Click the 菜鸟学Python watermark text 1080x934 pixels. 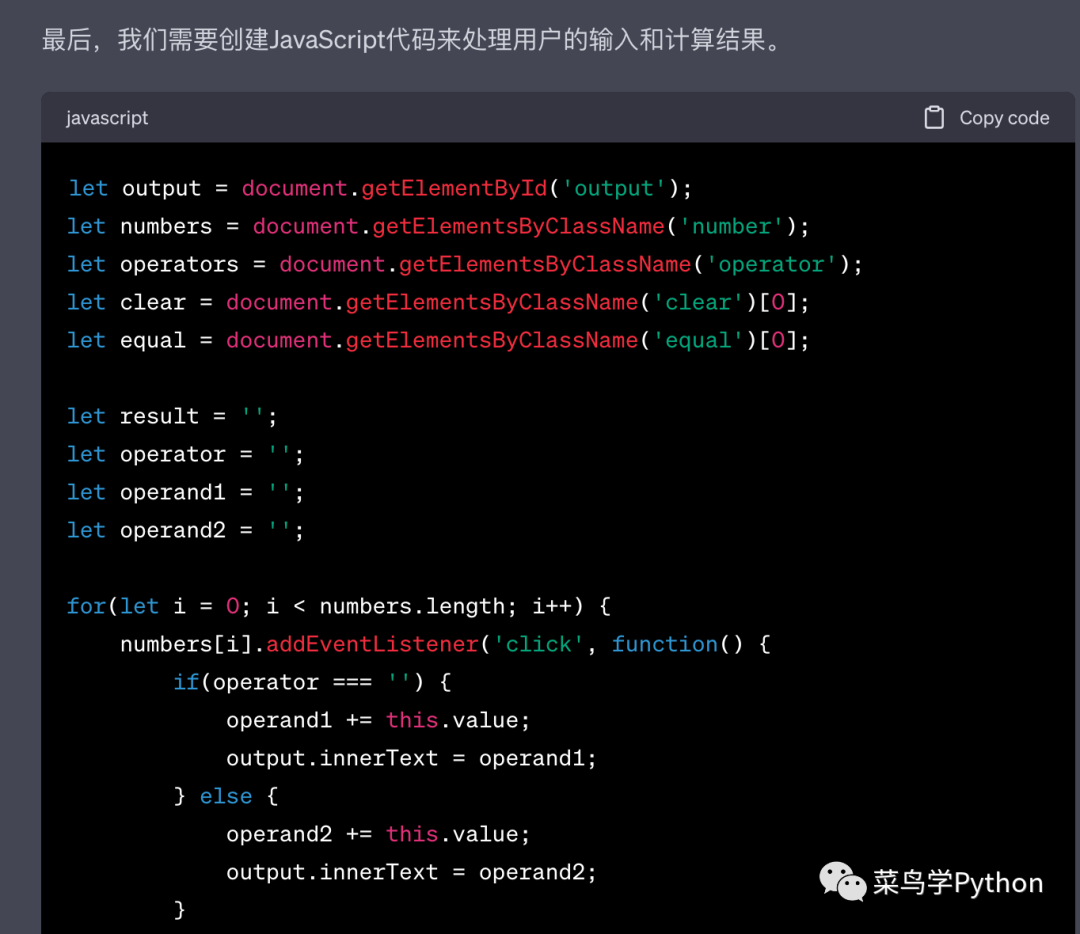coord(957,883)
